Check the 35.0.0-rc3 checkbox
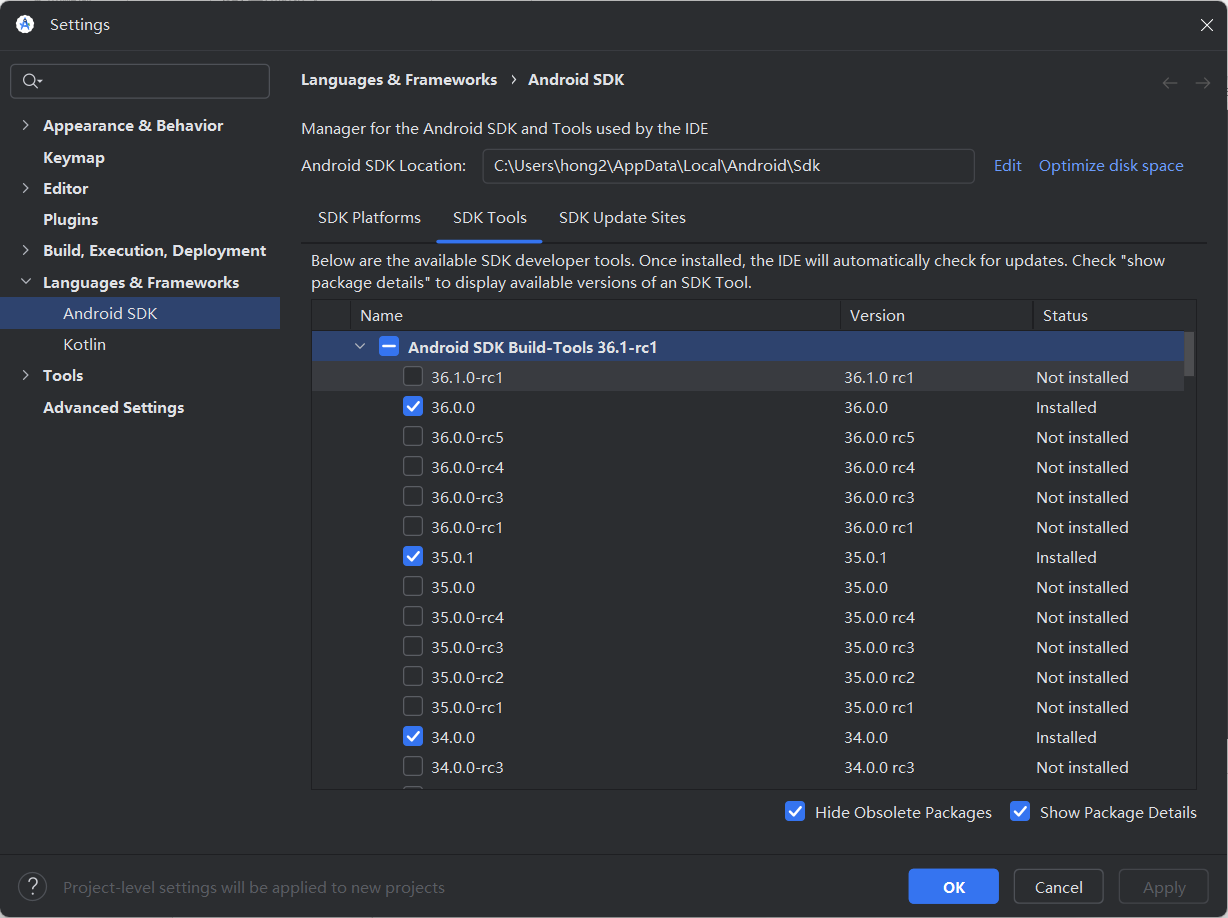Screen dimensions: 1228x918 coord(413,647)
